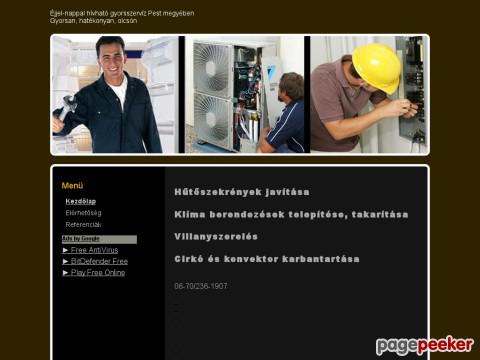Image resolution: width=480 pixels, height=360 pixels.
Task: Click the arrow before Play Free Online
Action: click(65, 273)
